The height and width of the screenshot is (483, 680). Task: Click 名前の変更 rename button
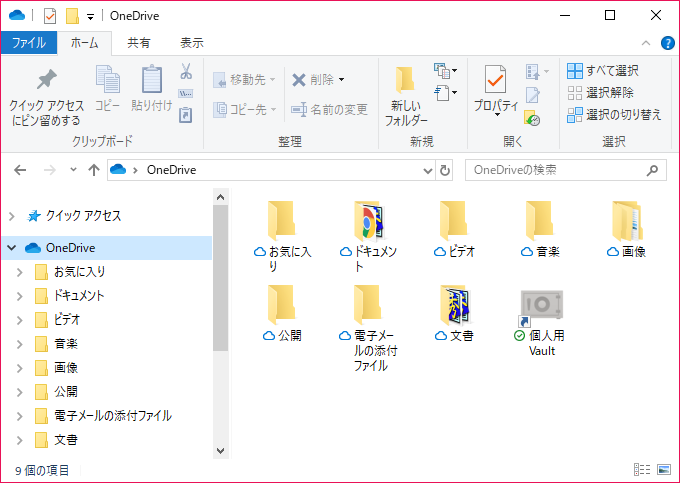pos(329,110)
